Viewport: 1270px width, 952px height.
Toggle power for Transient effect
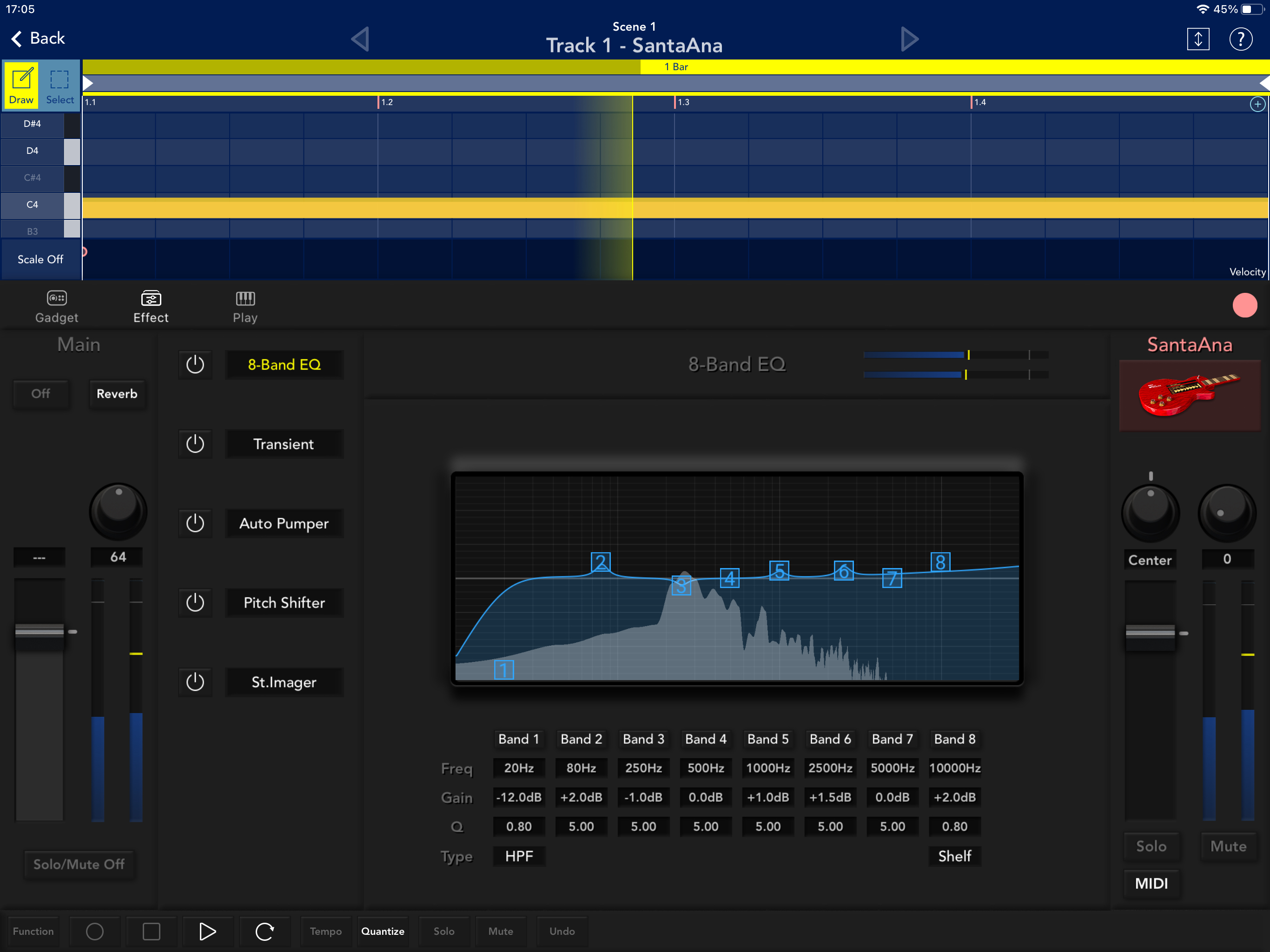click(195, 444)
